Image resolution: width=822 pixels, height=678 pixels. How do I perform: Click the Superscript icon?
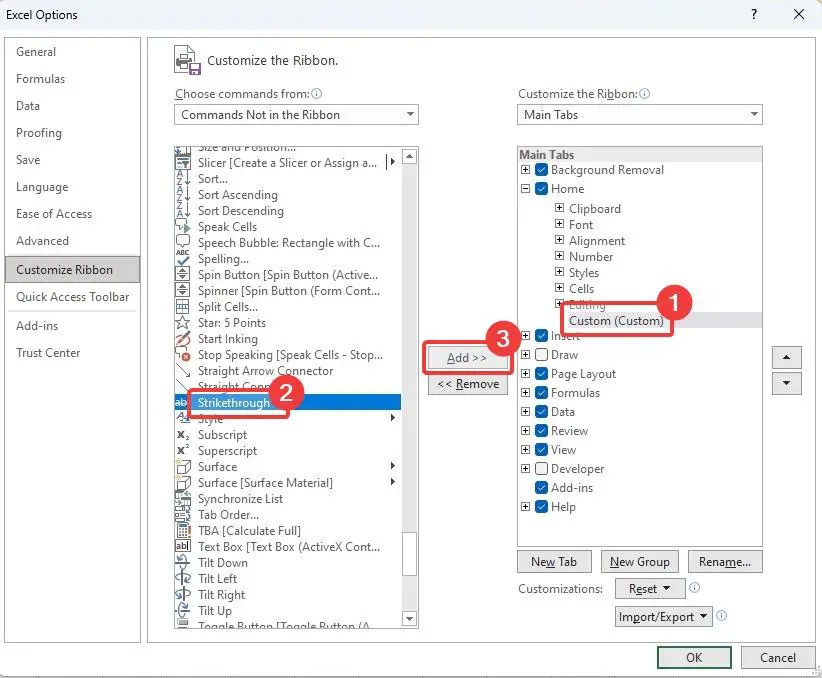pyautogui.click(x=182, y=450)
